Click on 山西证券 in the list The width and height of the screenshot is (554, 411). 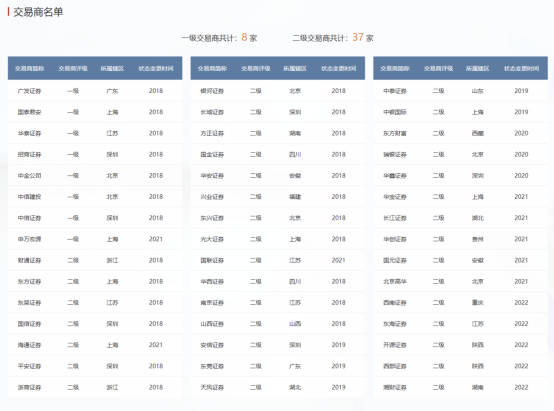coord(212,324)
